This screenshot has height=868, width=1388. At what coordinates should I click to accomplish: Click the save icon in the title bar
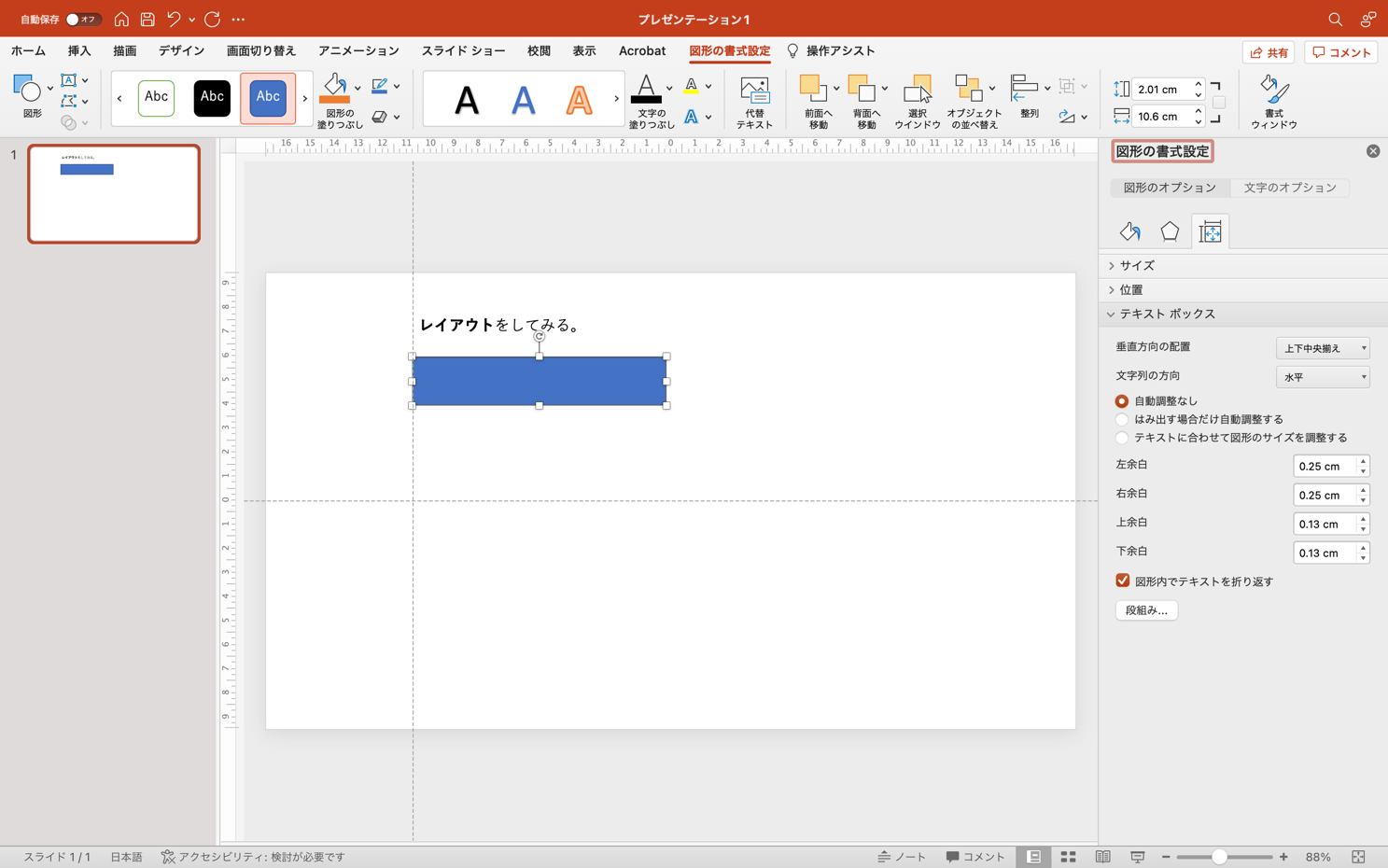click(147, 19)
